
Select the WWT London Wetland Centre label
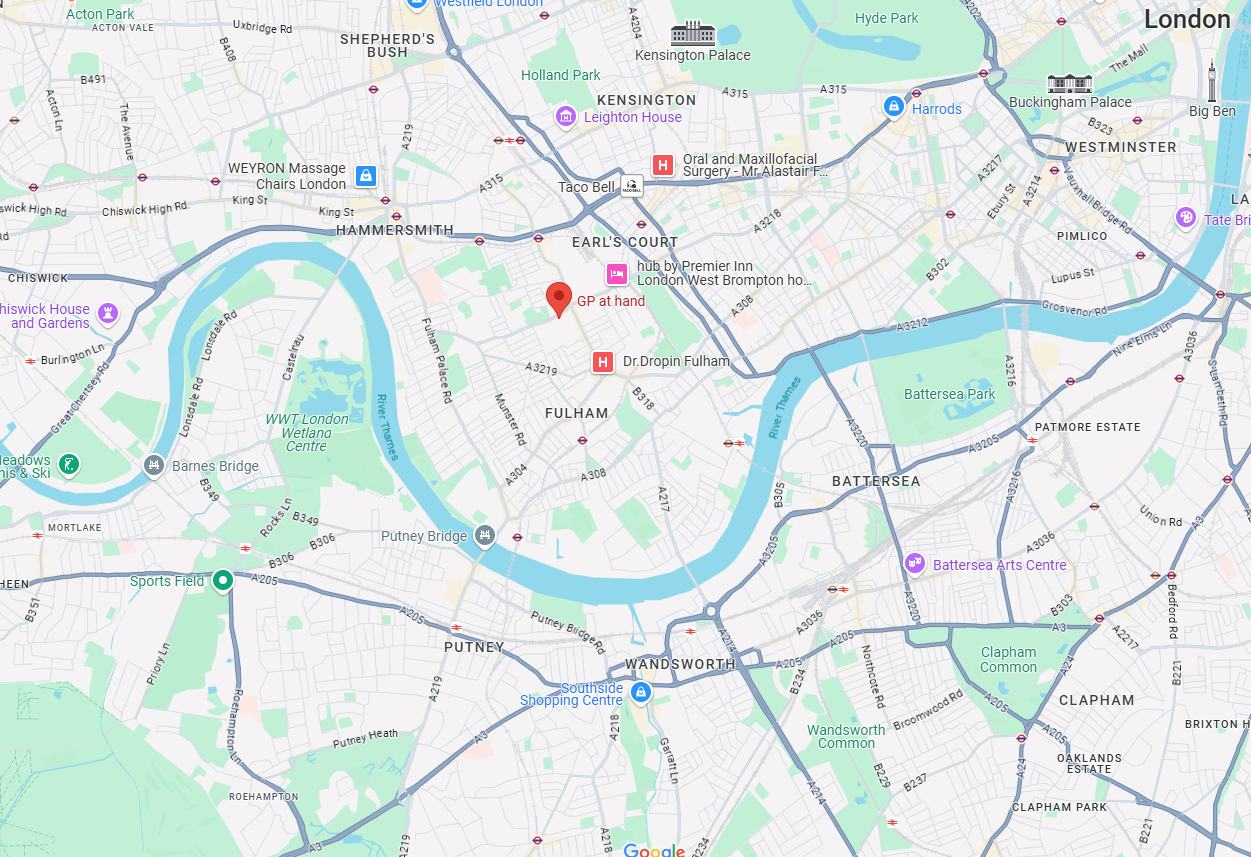307,432
